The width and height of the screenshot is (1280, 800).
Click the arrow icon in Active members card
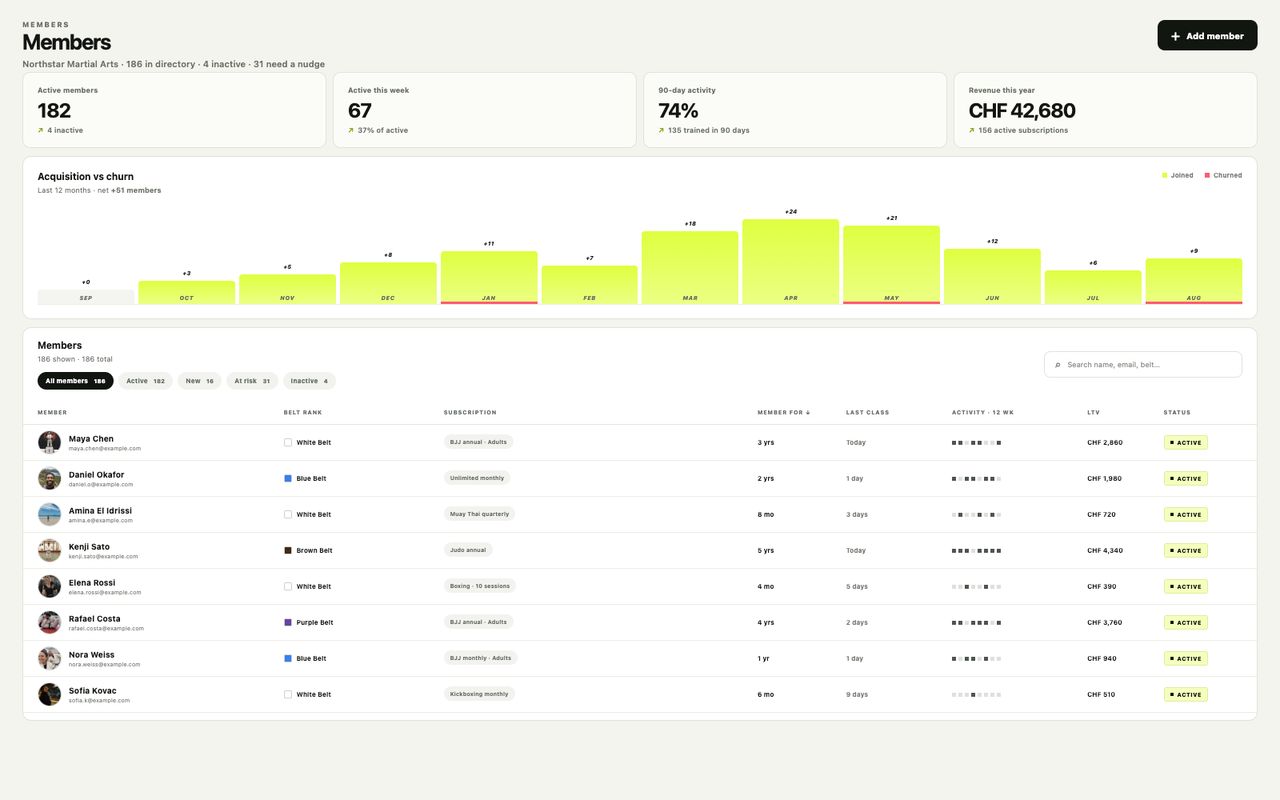pyautogui.click(x=41, y=130)
